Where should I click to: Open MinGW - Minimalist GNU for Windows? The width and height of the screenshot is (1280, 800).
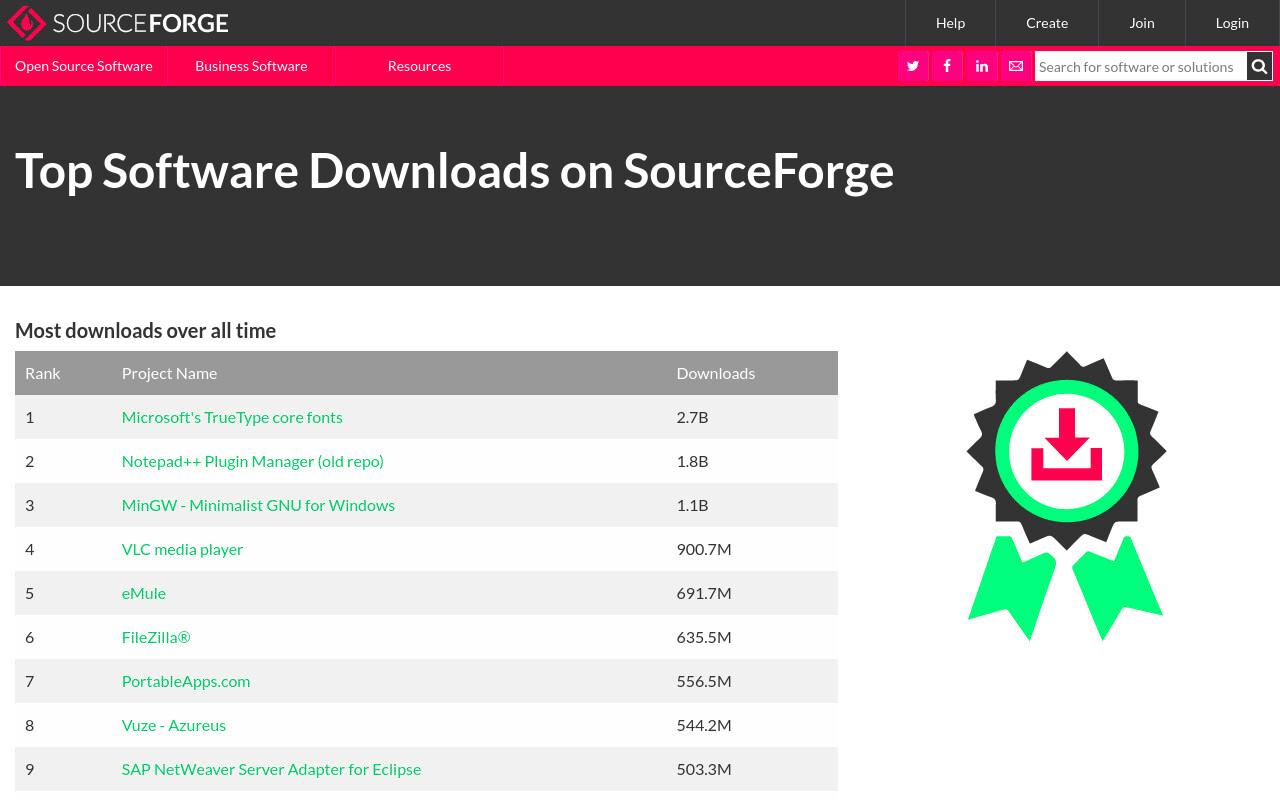(x=258, y=505)
